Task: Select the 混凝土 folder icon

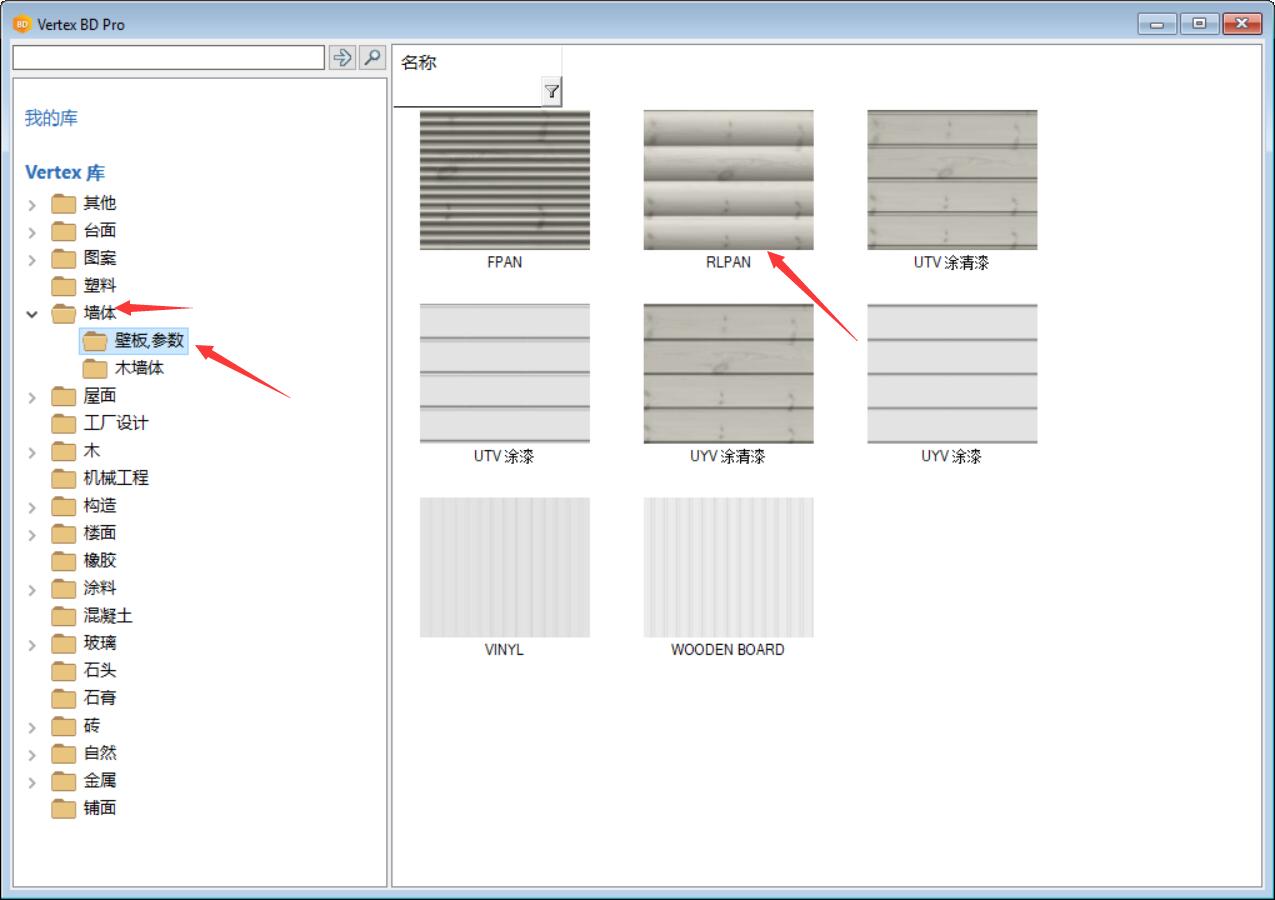Action: [x=64, y=616]
